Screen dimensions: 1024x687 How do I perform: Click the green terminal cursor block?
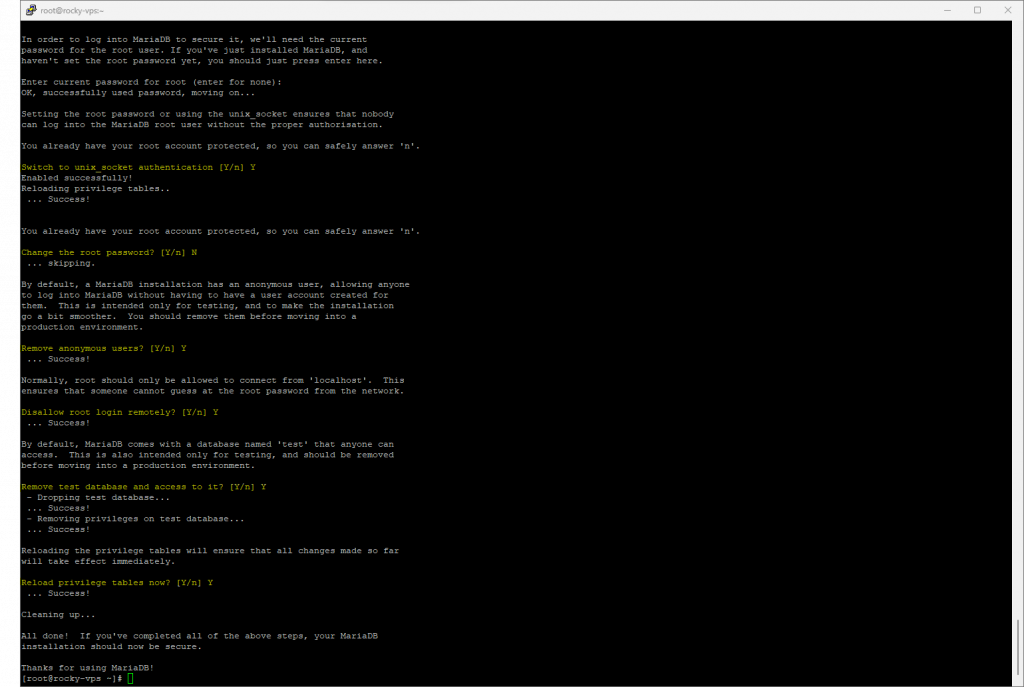[x=130, y=678]
